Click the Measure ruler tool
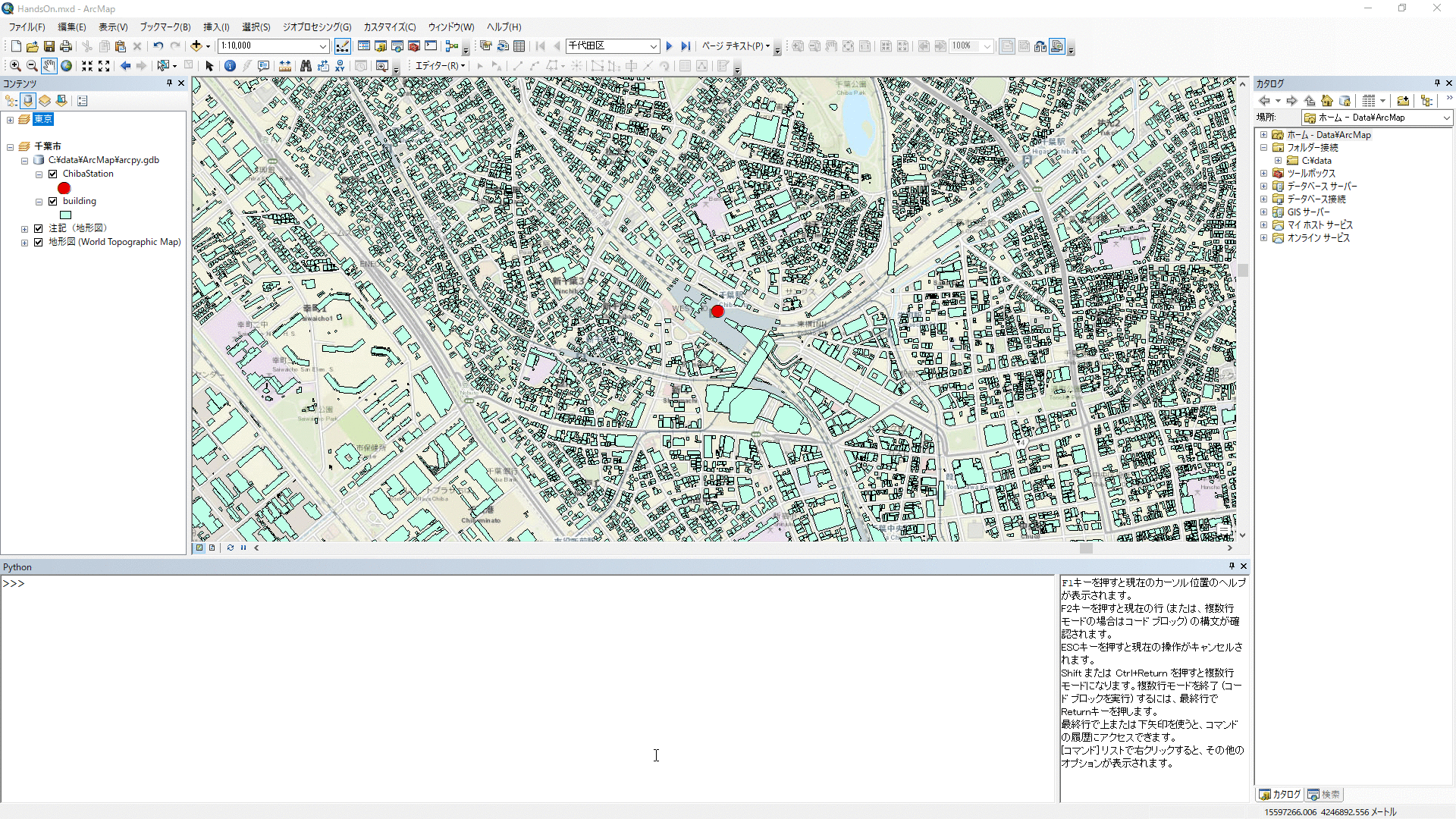This screenshot has height=819, width=1456. [x=285, y=66]
